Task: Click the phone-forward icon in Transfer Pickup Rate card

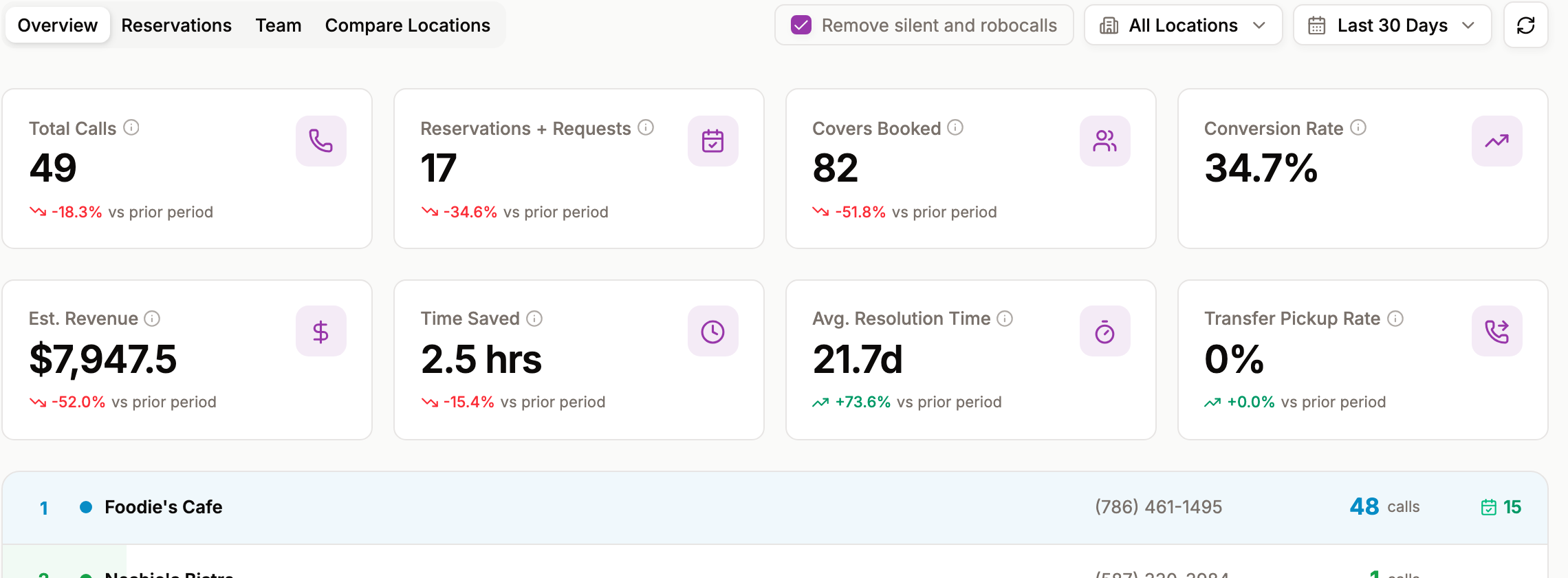Action: (1496, 332)
